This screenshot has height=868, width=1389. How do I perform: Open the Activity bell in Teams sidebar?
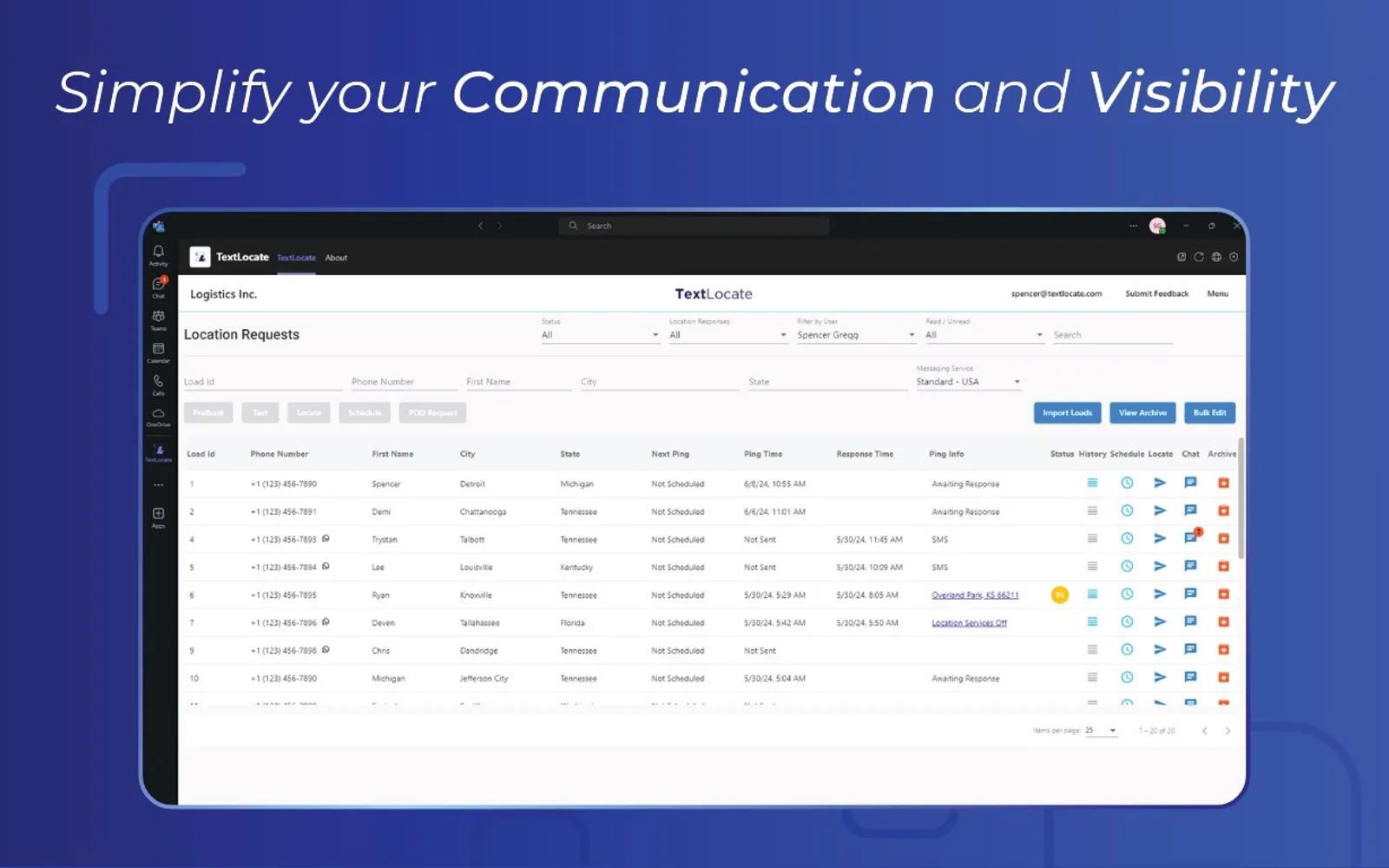(x=158, y=254)
